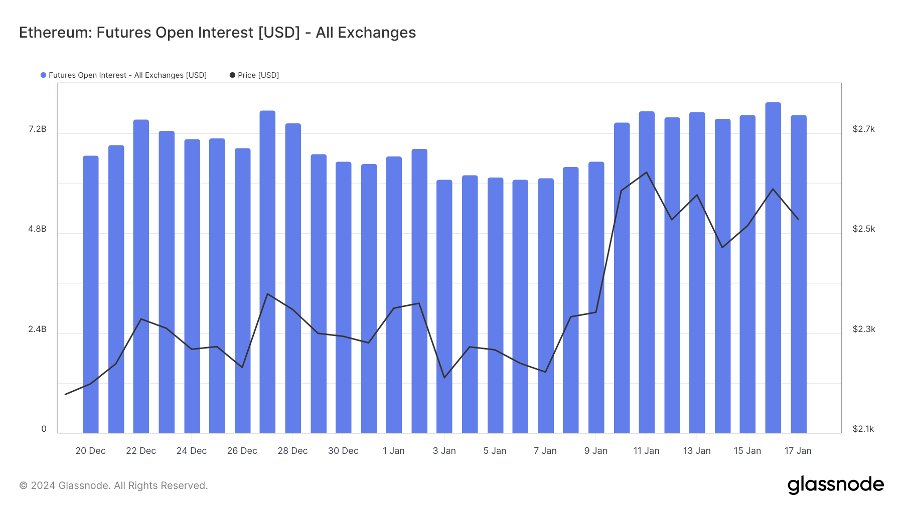Click the glassnode logo
The image size is (904, 508).
(x=835, y=485)
